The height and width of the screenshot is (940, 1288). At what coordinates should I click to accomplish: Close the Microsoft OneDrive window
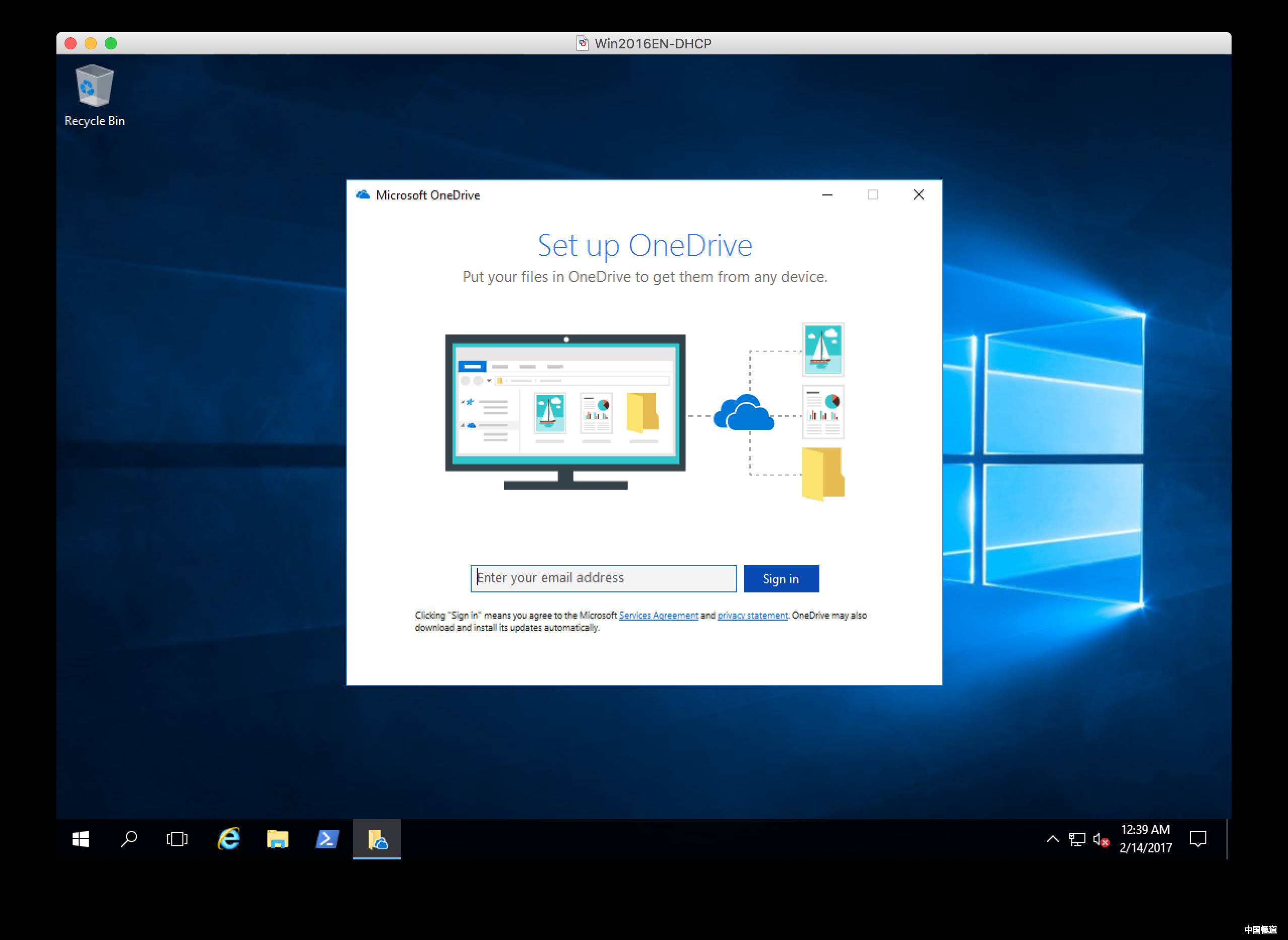click(x=919, y=194)
